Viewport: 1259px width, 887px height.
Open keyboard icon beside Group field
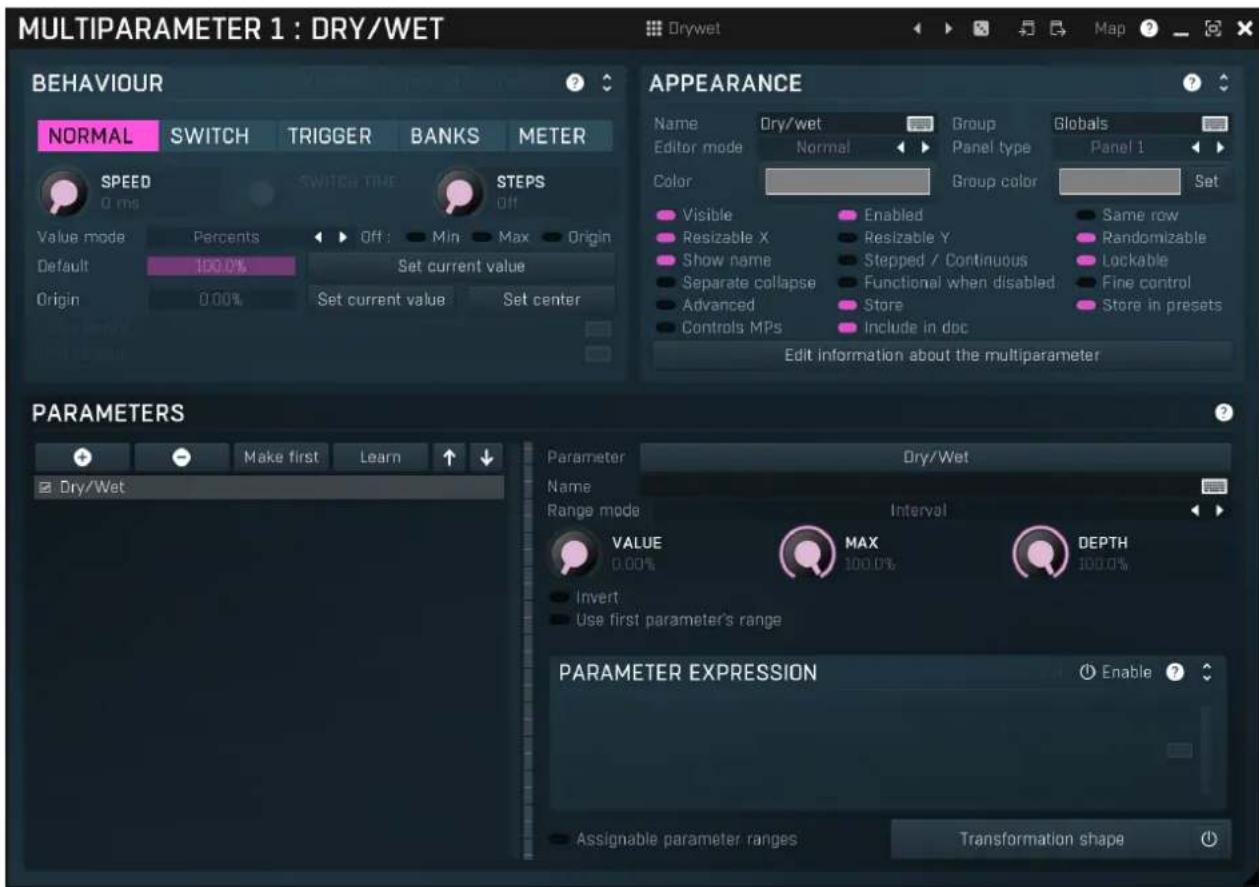click(x=1214, y=125)
